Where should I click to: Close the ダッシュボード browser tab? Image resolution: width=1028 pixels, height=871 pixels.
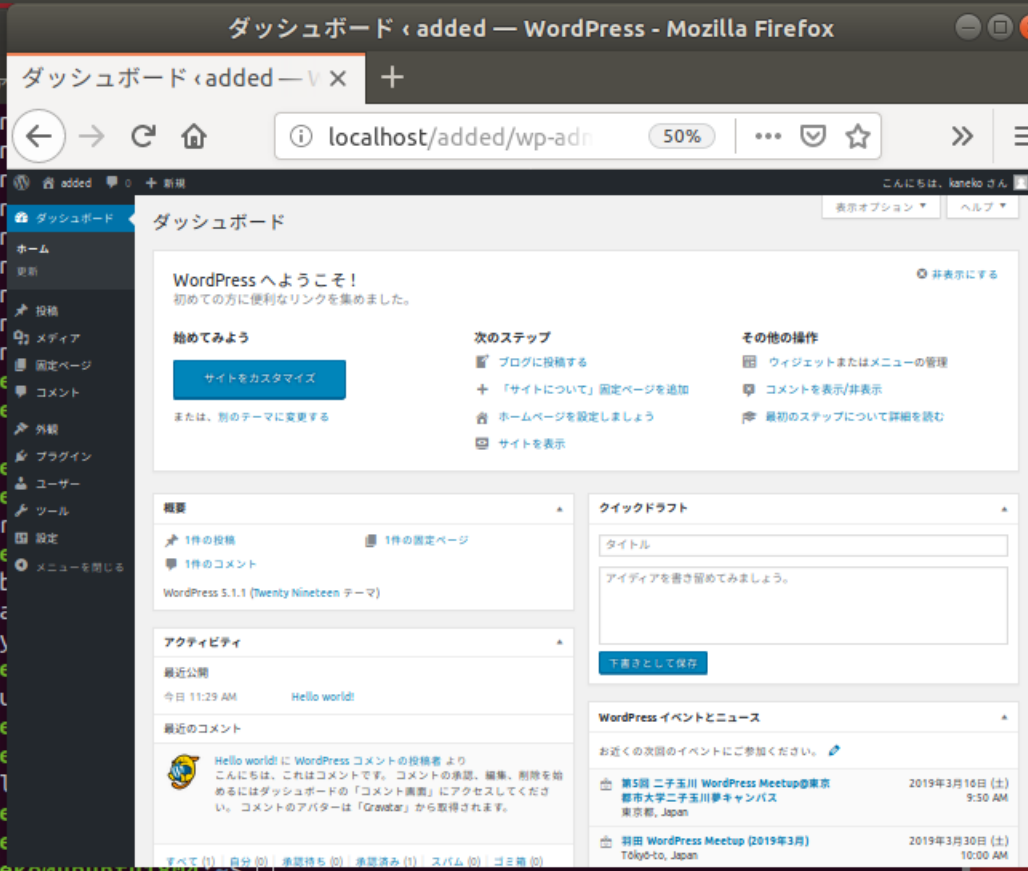tap(338, 79)
